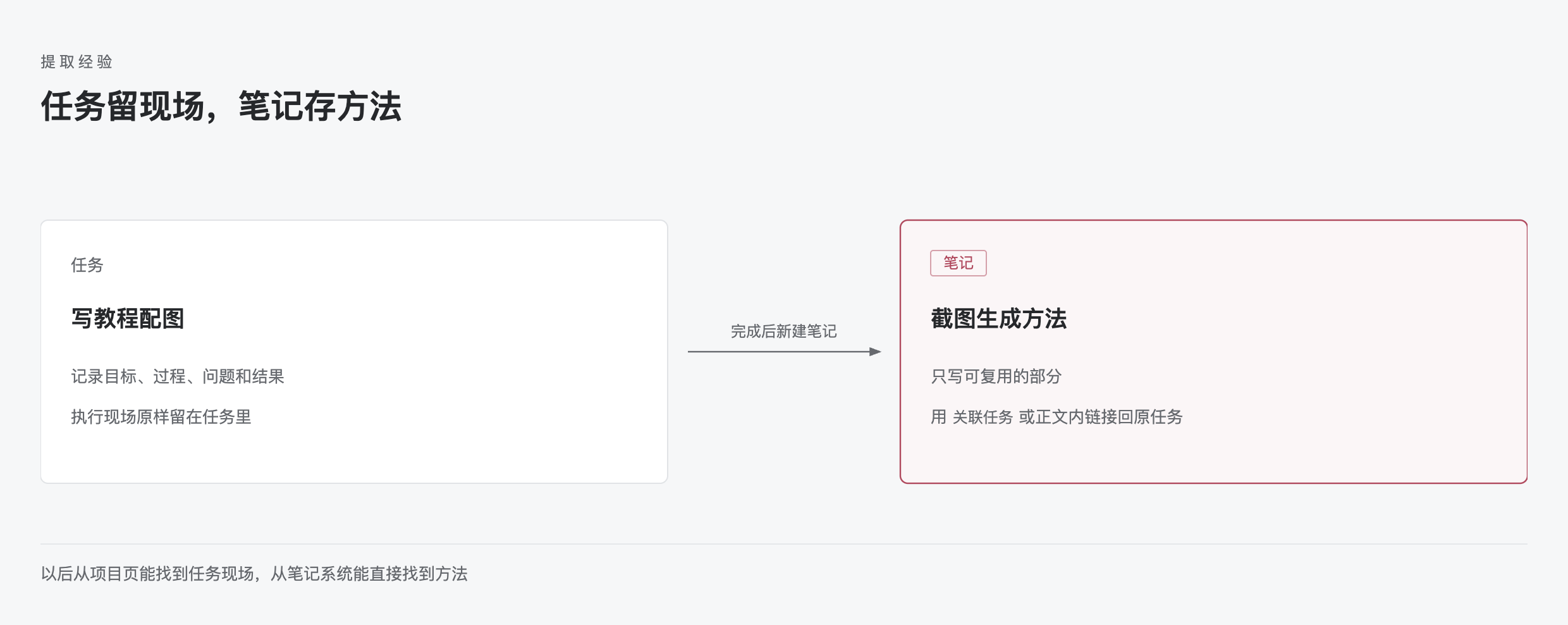
Task: Click the line 执行现场原样留在任务里
Action: tap(161, 417)
